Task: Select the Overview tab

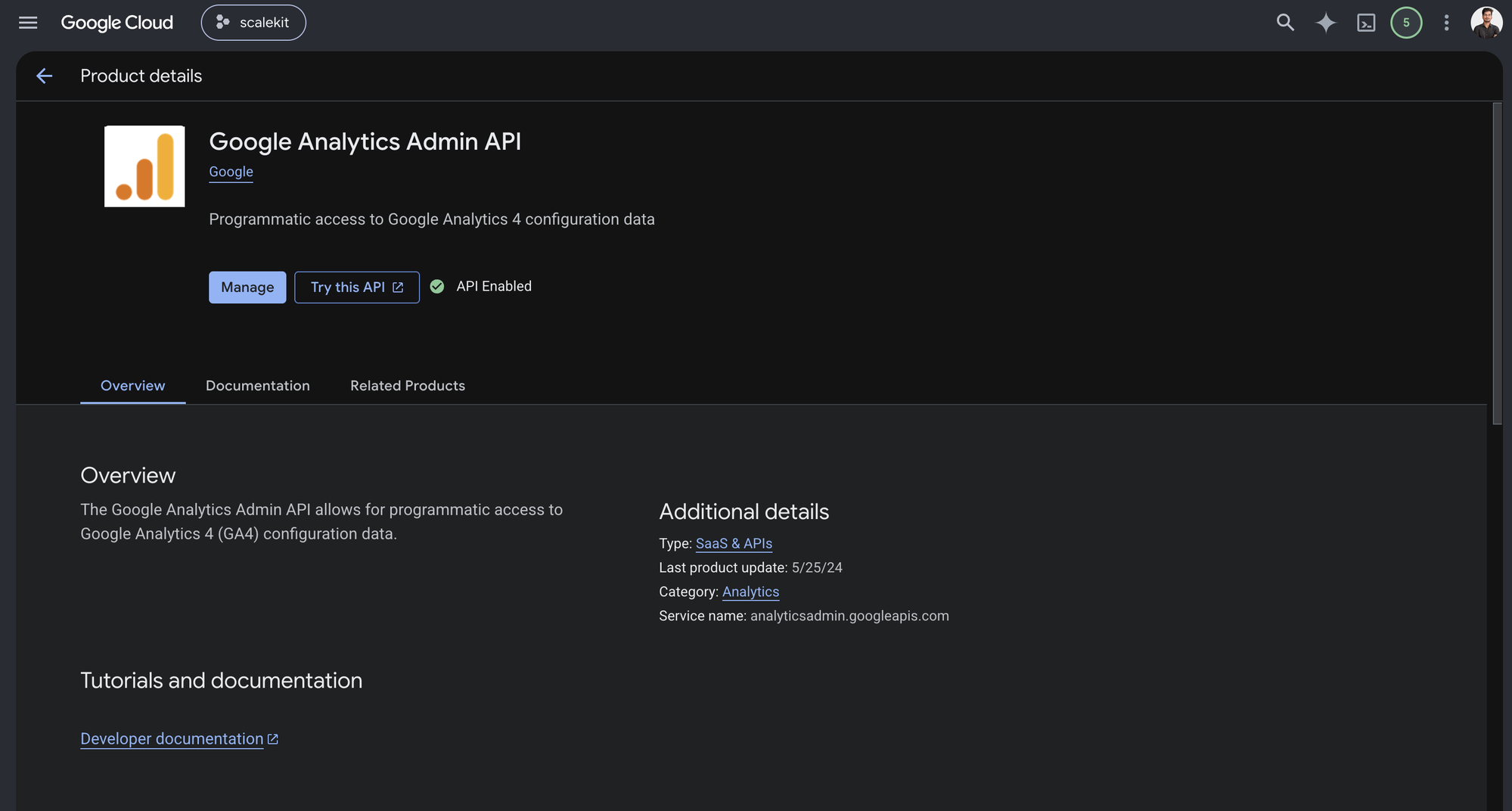Action: 133,386
